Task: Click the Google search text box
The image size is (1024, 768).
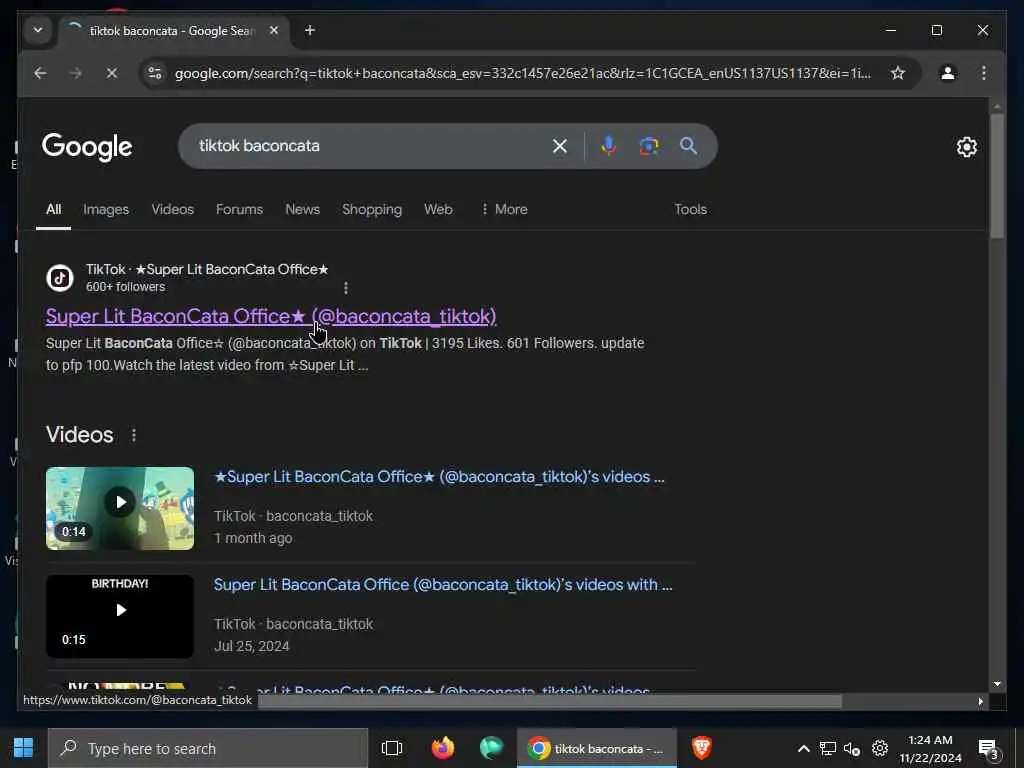Action: tap(369, 146)
